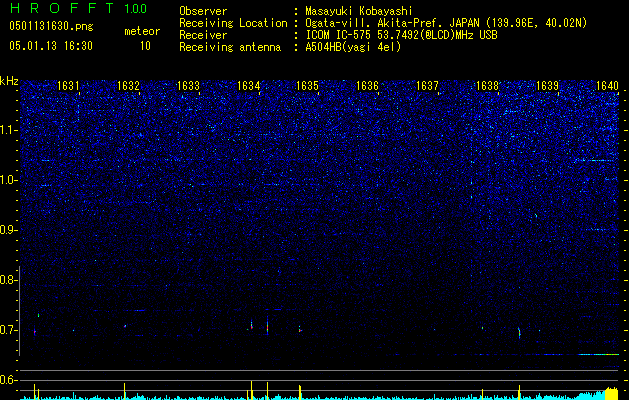Click the date stamp 05.01.13 16:30
629x400 pixels.
click(x=51, y=46)
